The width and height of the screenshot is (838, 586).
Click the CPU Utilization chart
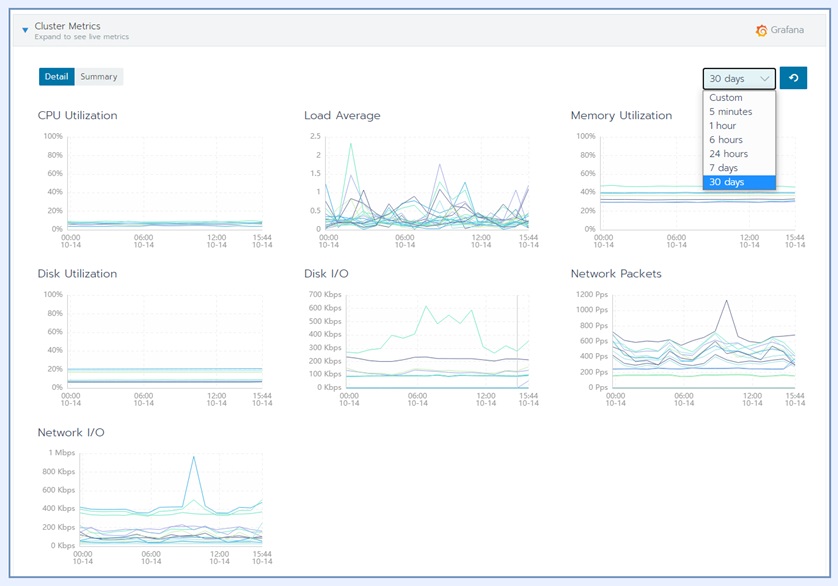coord(165,183)
